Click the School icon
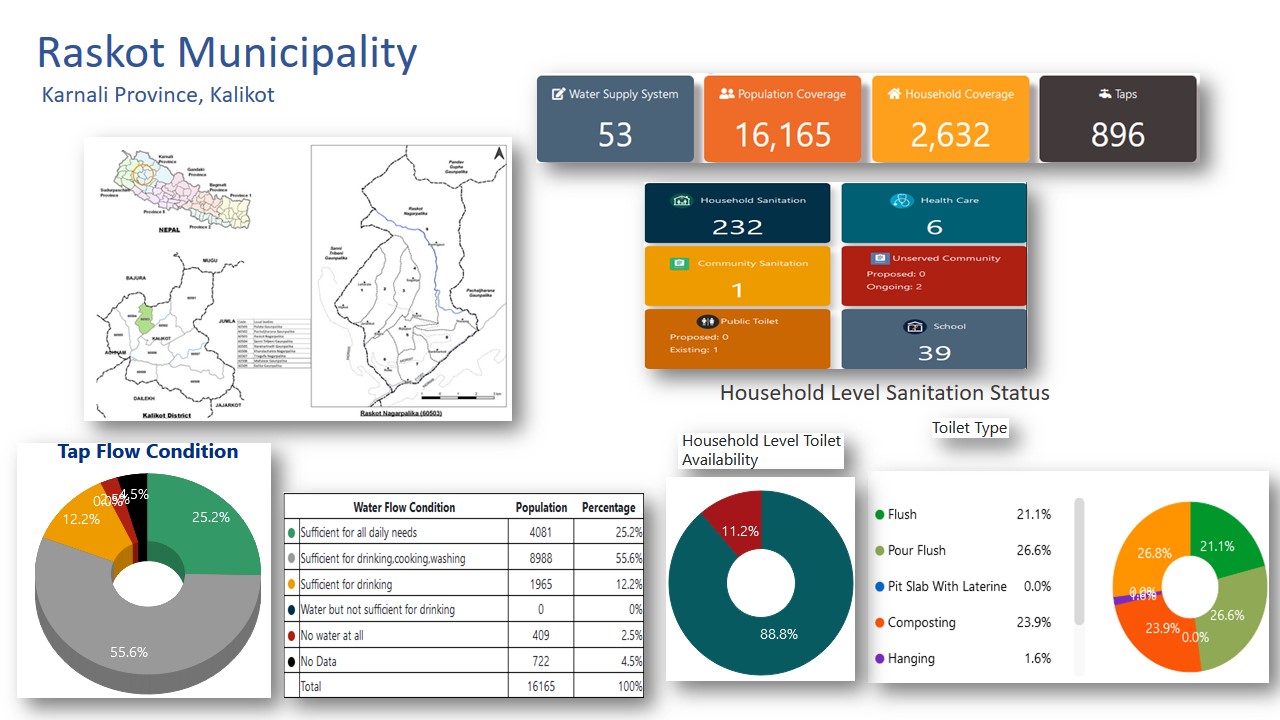Image resolution: width=1280 pixels, height=720 pixels. (914, 327)
